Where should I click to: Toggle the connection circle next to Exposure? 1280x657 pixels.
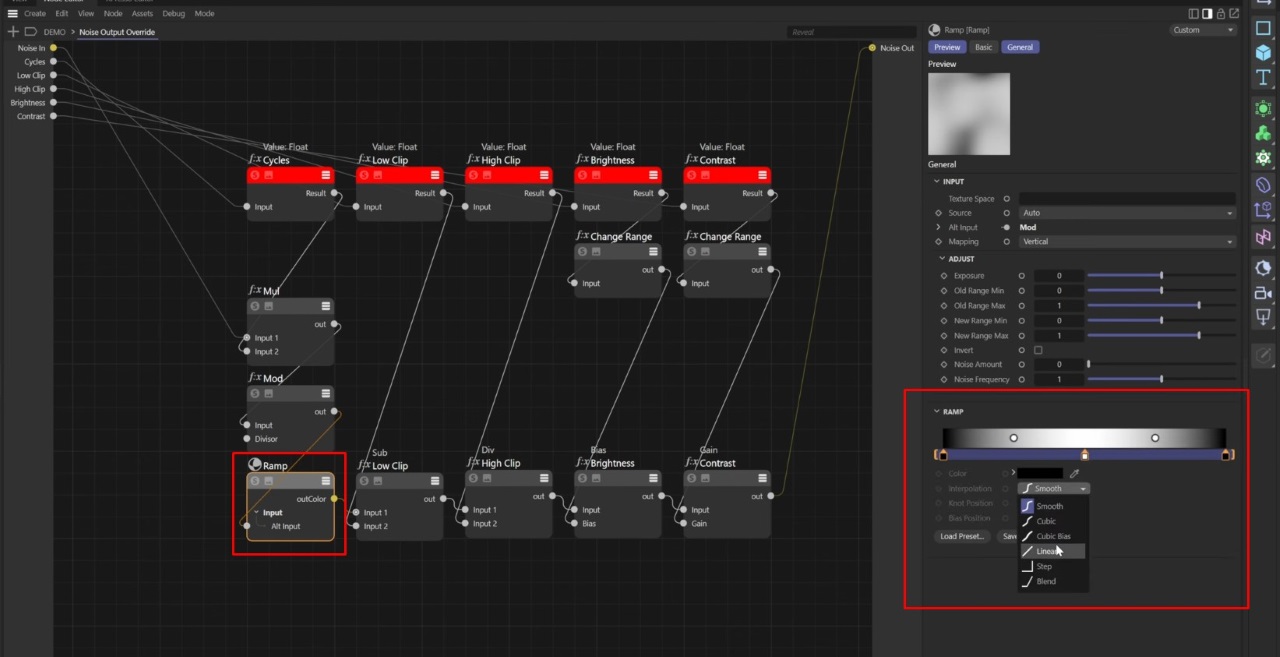[x=1020, y=275]
